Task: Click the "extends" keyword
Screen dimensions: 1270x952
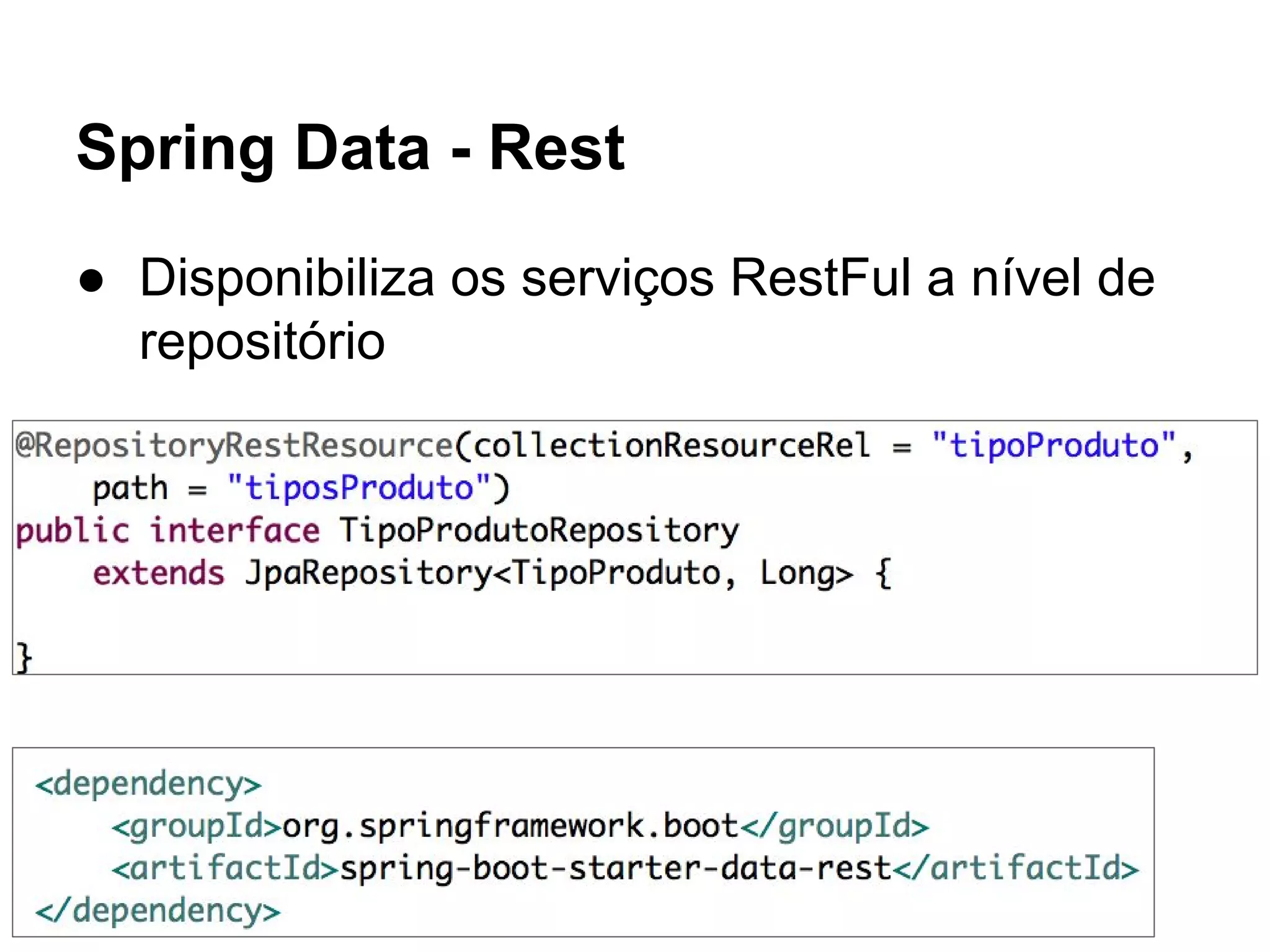Action: point(159,573)
